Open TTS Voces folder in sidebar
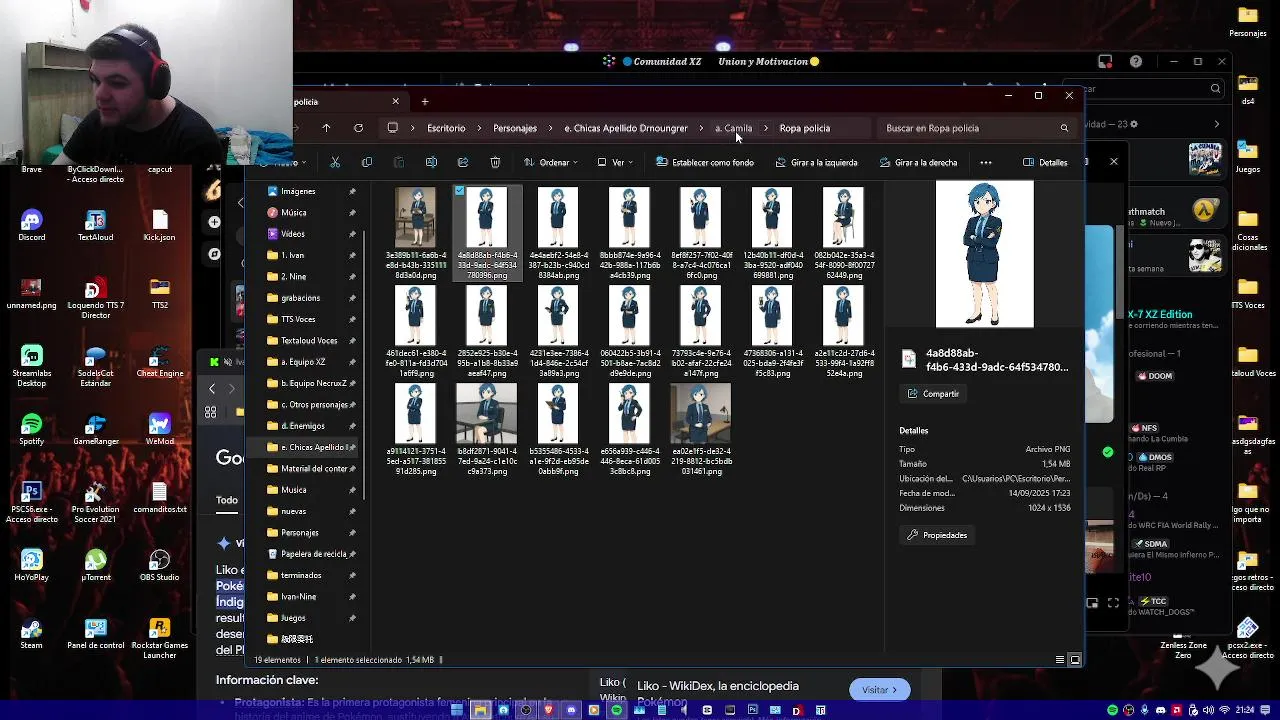Screen dimensions: 1280x720 [x=298, y=319]
